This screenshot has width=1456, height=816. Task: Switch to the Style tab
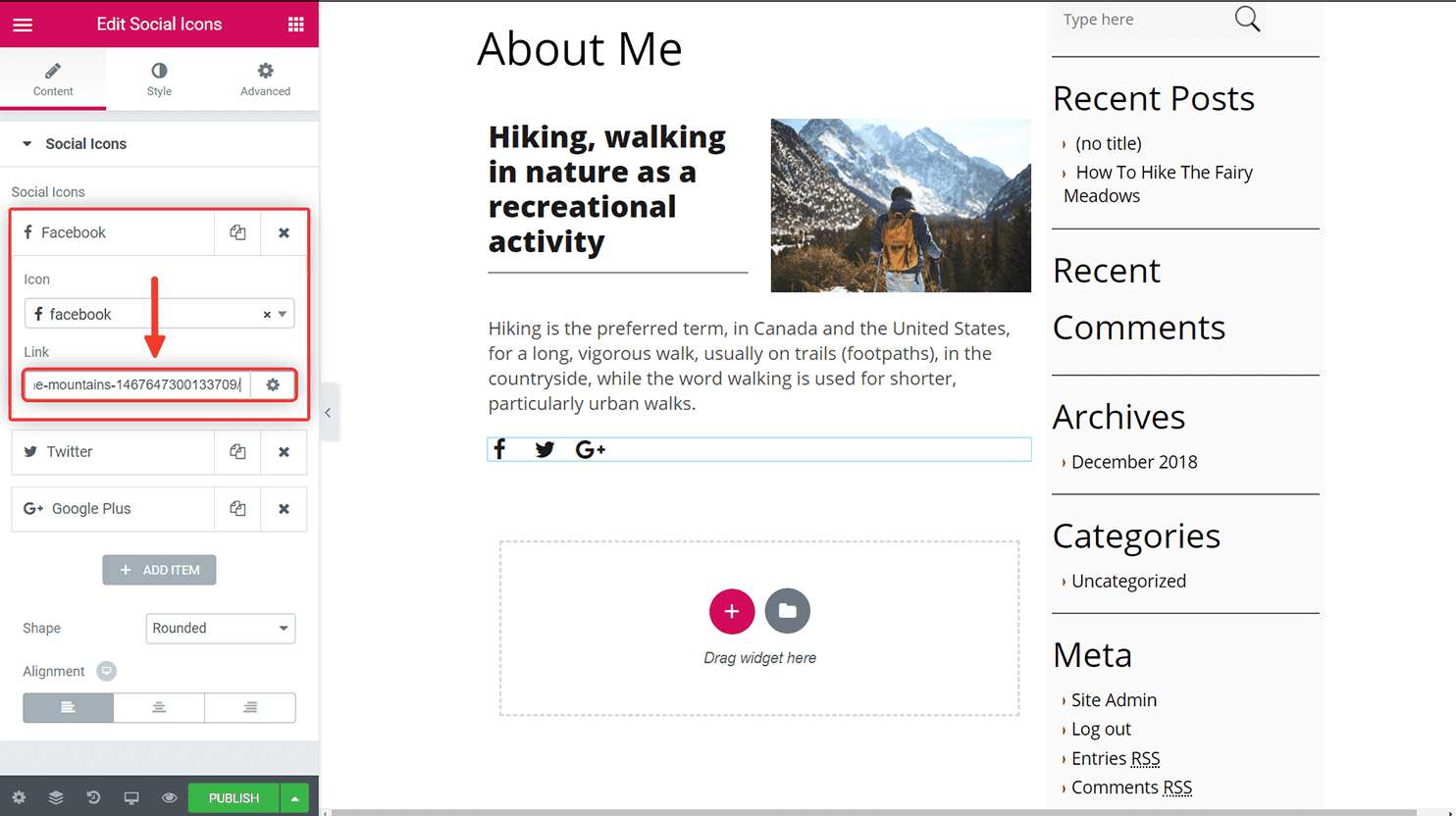pos(159,79)
